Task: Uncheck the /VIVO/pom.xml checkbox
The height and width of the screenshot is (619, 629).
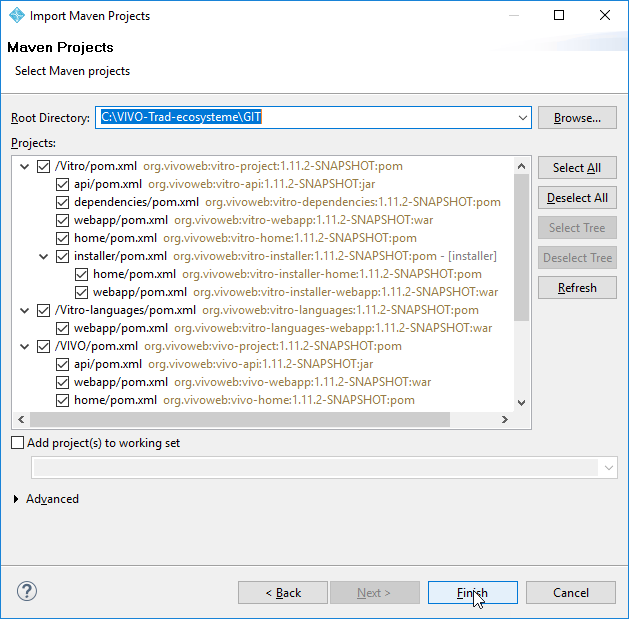Action: 43,346
